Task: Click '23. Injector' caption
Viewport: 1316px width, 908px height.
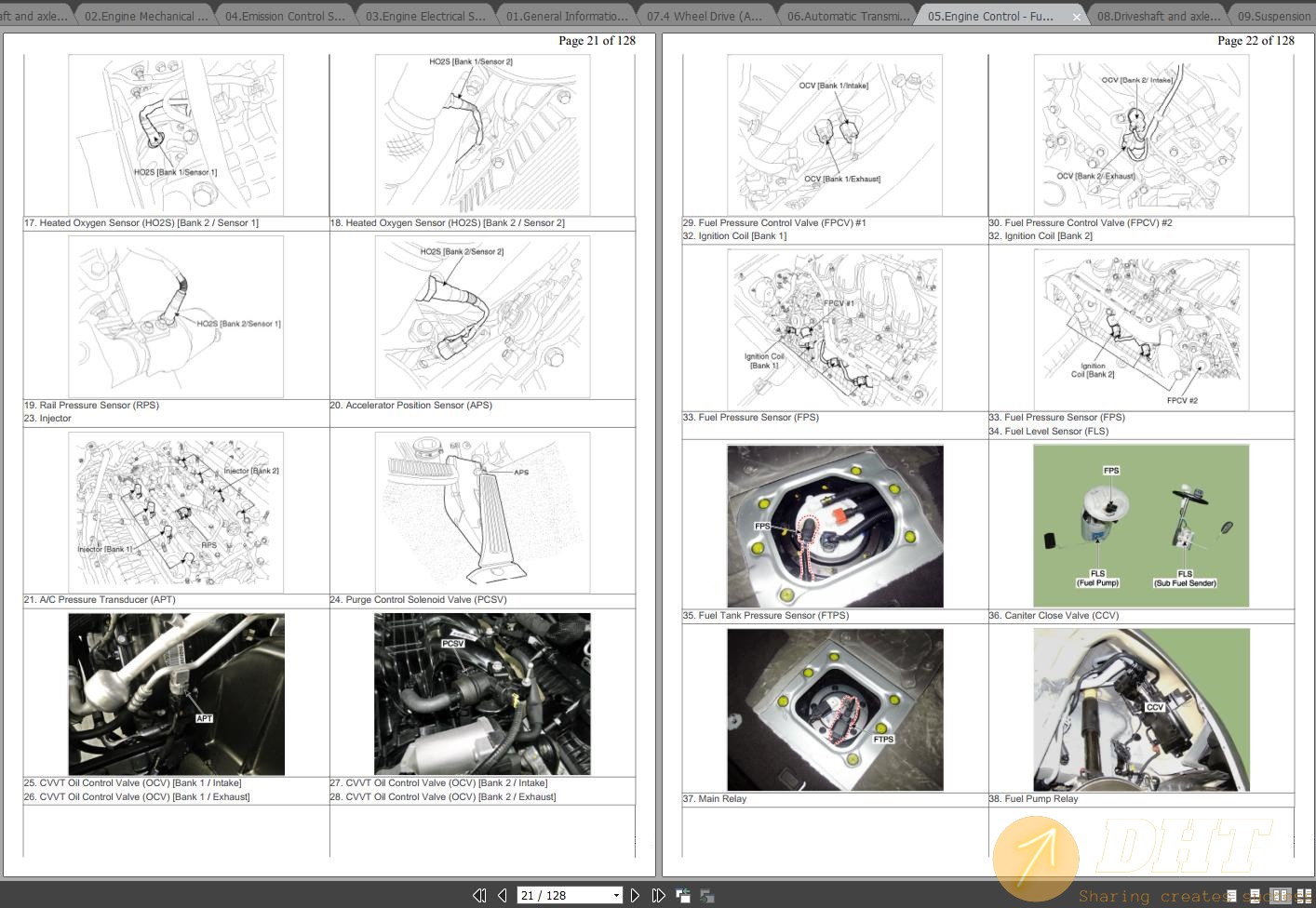Action: pos(47,419)
